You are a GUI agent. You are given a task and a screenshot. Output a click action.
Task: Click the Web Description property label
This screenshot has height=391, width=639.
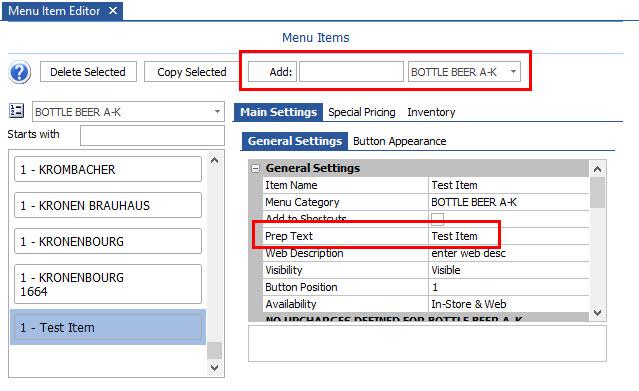304,253
